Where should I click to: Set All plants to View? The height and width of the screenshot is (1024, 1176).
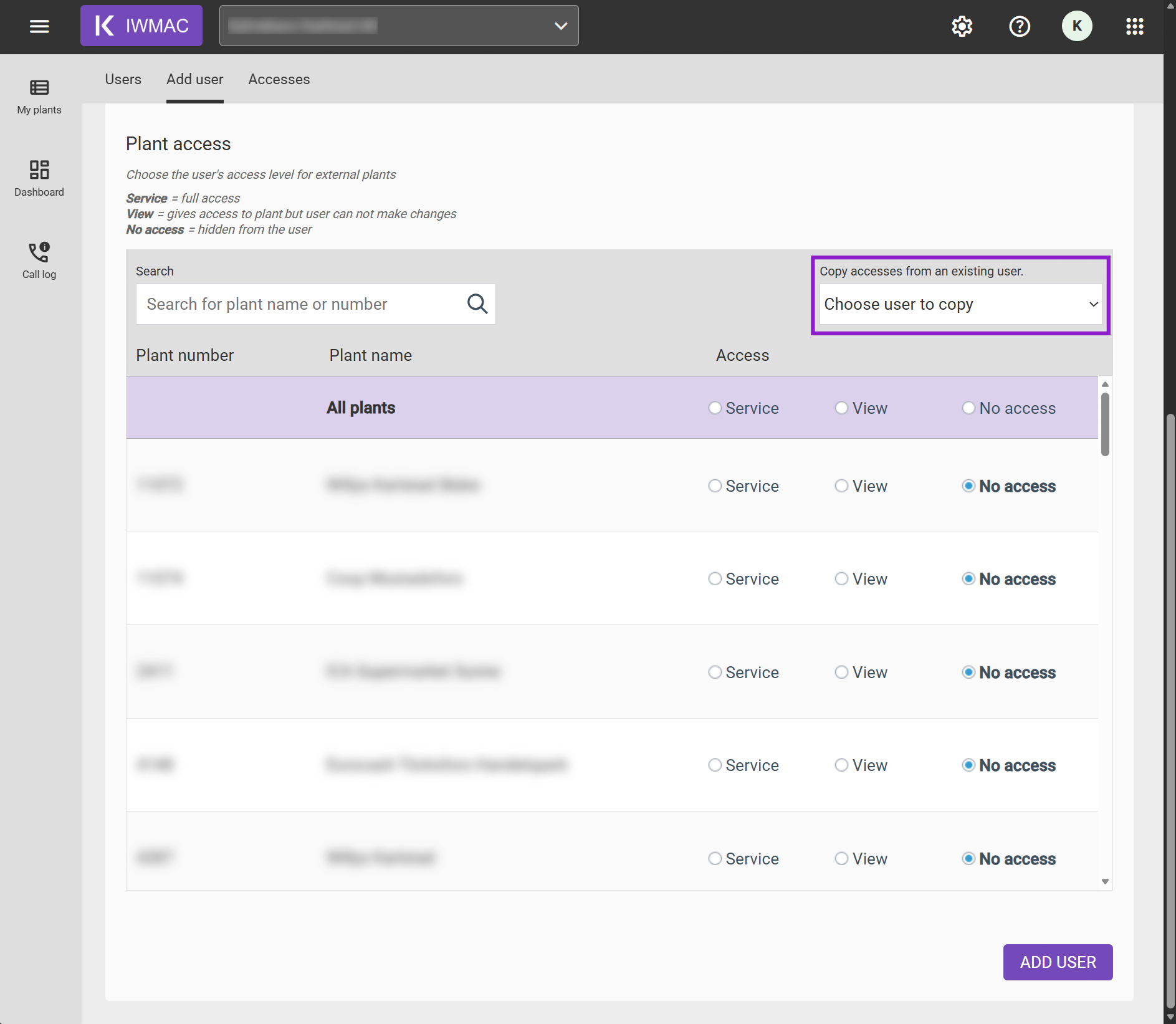(841, 408)
